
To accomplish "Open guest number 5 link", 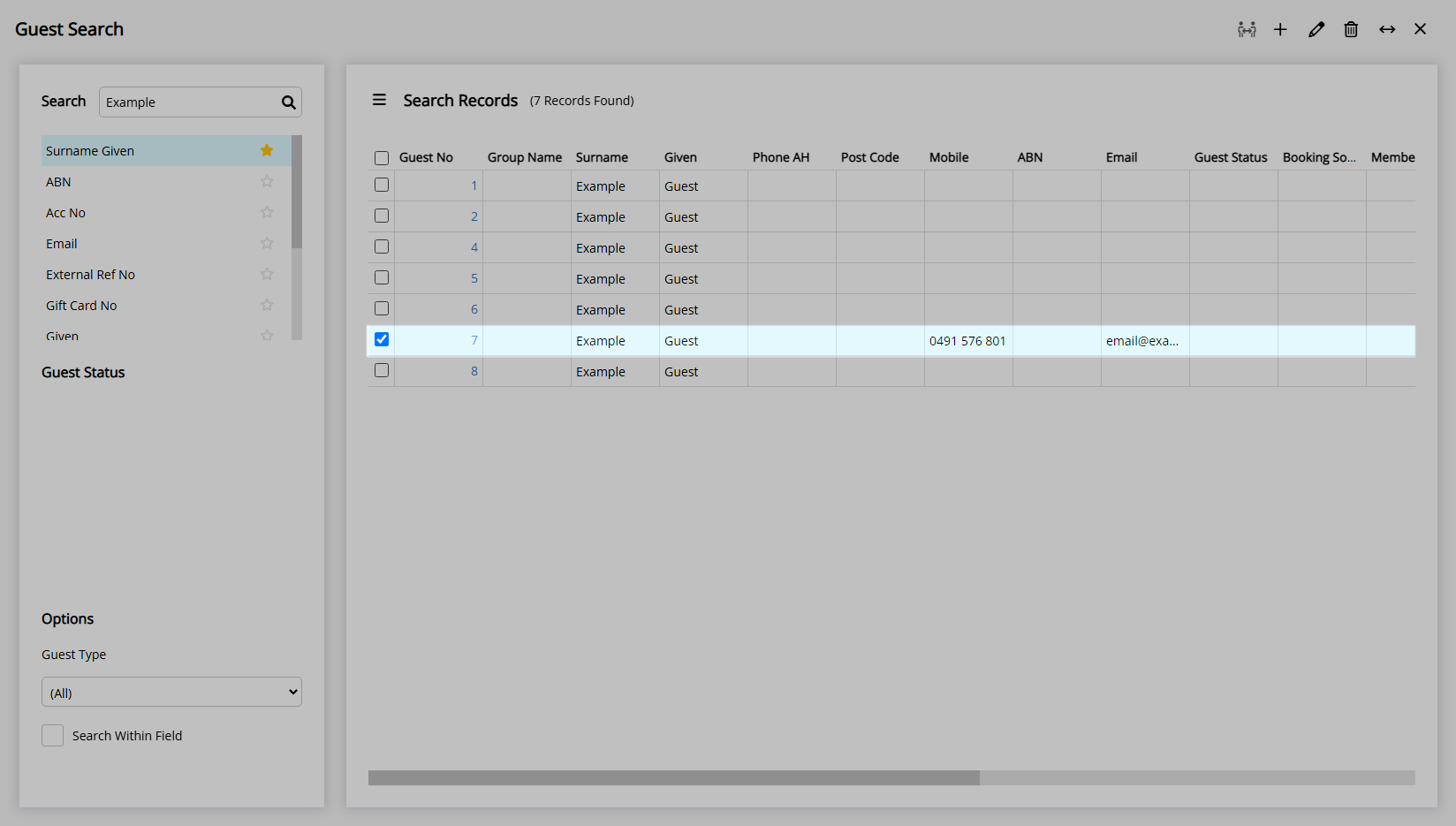I will point(474,278).
